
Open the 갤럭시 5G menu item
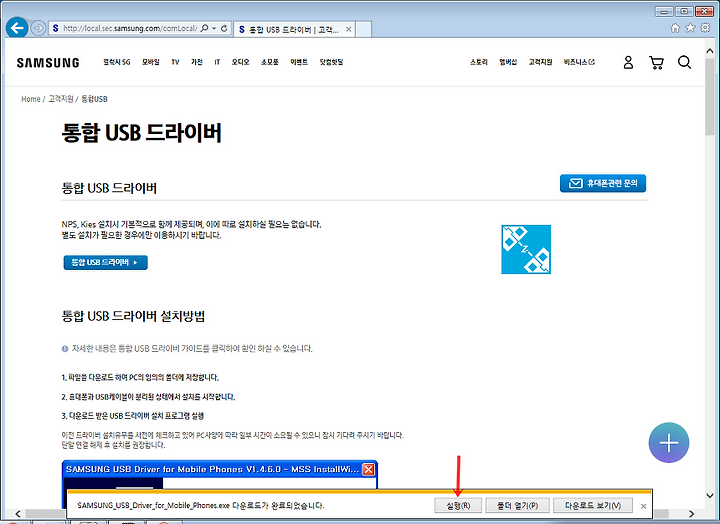click(117, 62)
